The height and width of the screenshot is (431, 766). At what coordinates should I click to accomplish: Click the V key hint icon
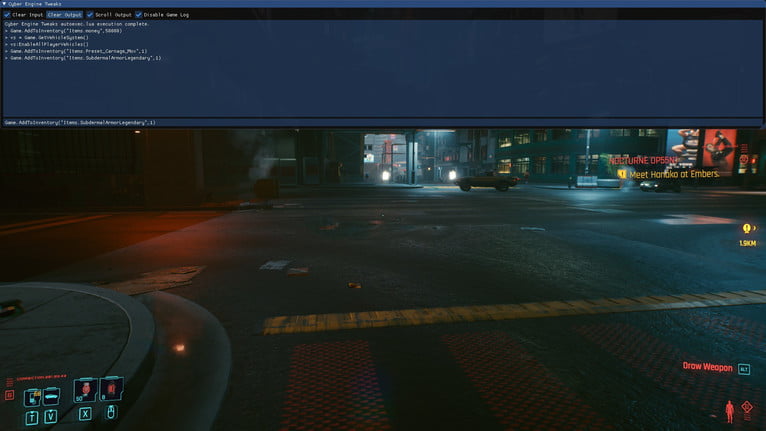pyautogui.click(x=51, y=416)
